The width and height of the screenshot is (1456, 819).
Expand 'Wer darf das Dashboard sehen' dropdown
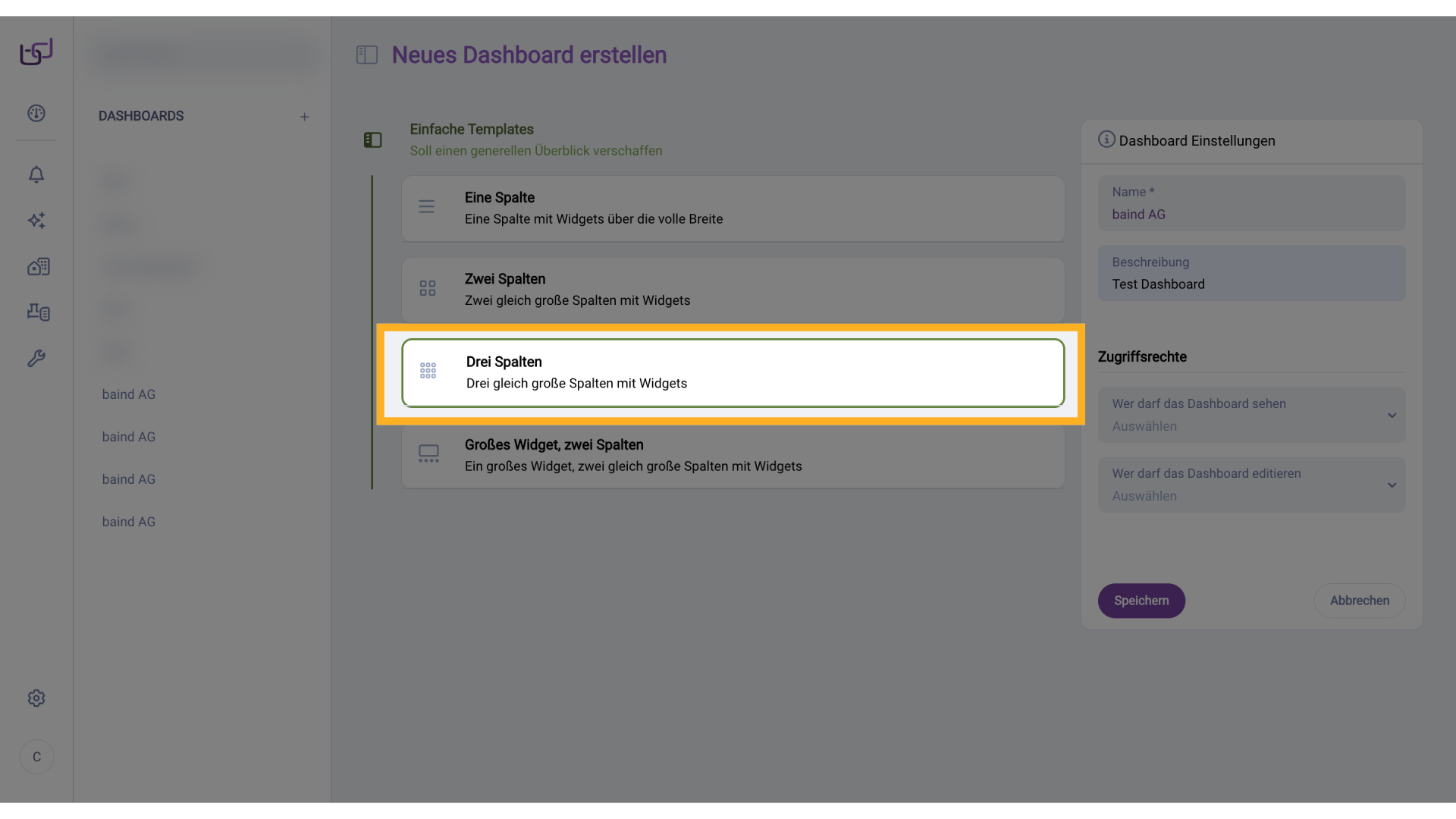coord(1251,416)
